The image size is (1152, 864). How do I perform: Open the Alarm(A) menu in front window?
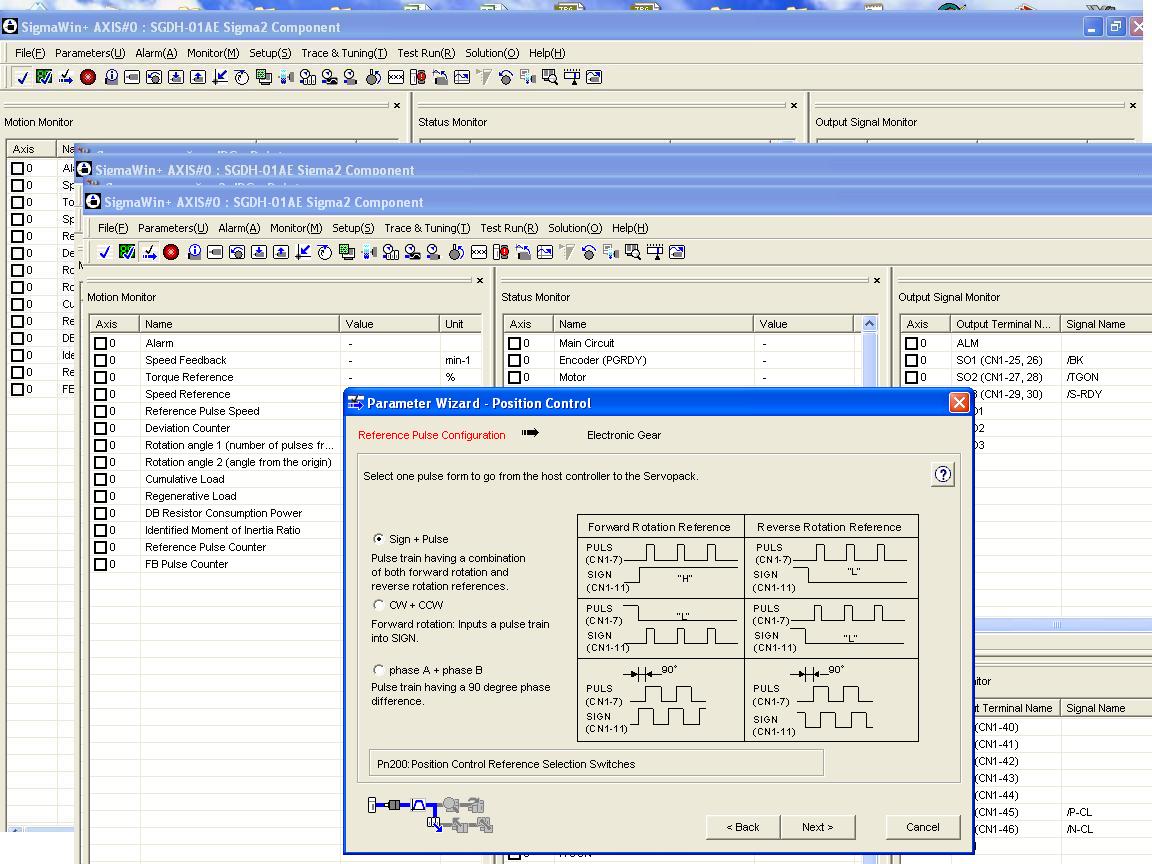[x=239, y=228]
